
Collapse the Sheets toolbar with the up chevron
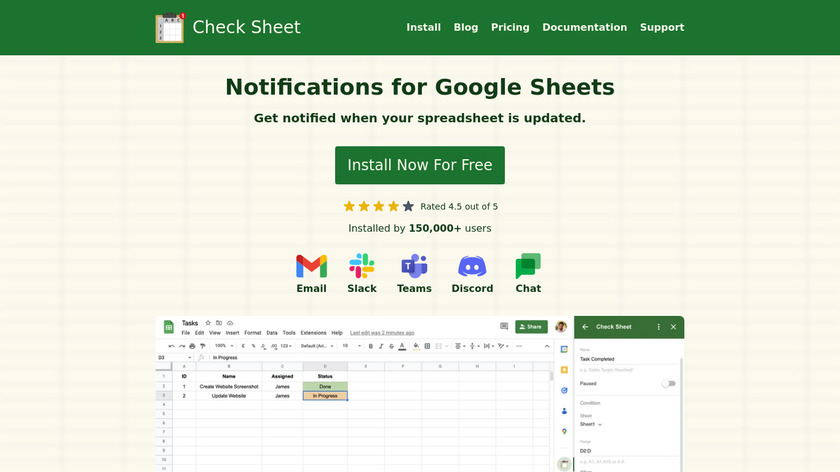coord(547,346)
